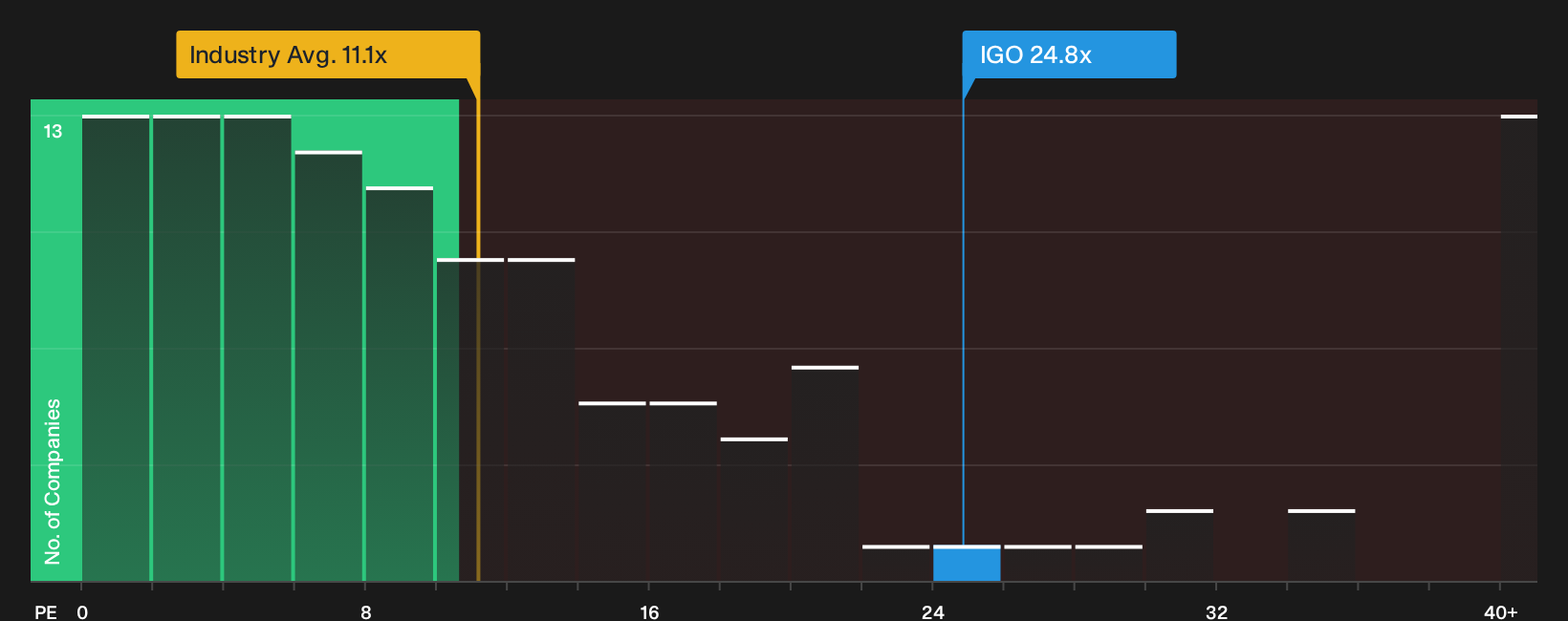Click the bar between PE 6 and 8
Screen dimensions: 1568x621
click(x=329, y=367)
